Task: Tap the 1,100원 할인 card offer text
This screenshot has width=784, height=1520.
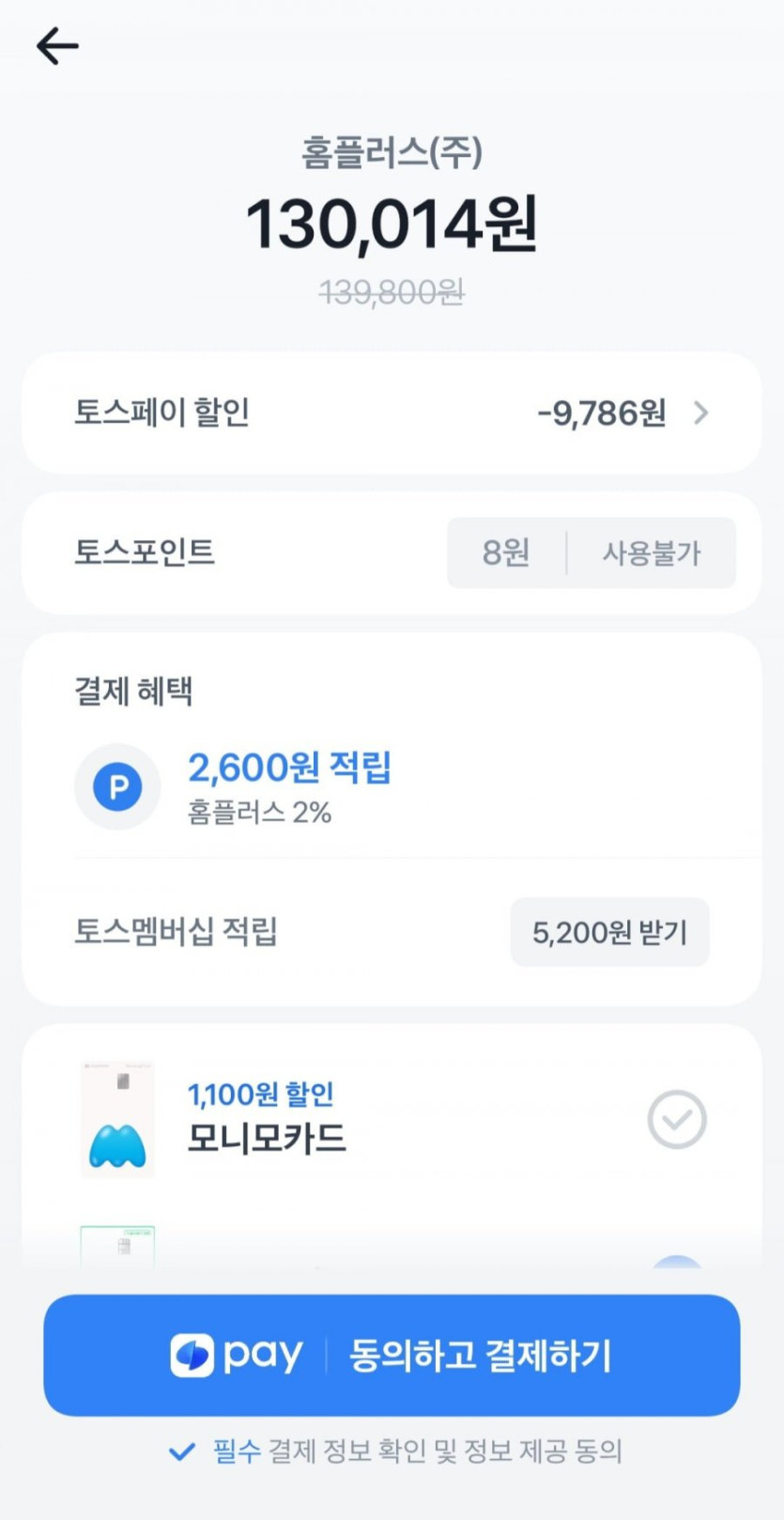Action: [261, 1094]
